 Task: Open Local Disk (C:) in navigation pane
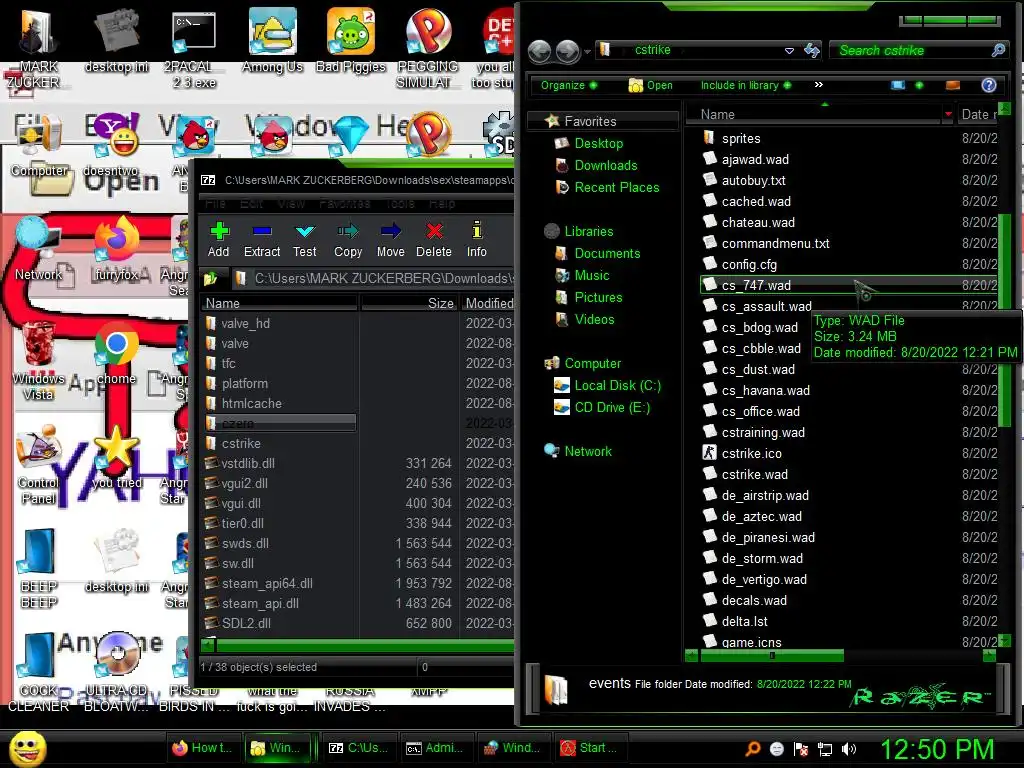617,385
